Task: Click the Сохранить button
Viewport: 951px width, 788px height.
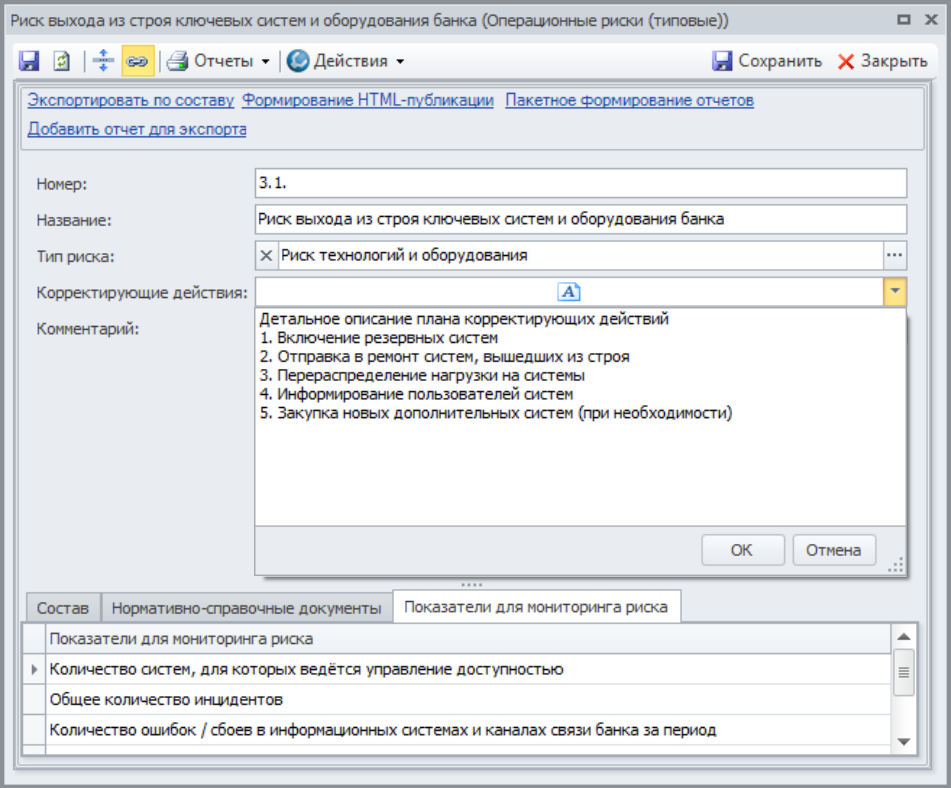Action: [767, 61]
